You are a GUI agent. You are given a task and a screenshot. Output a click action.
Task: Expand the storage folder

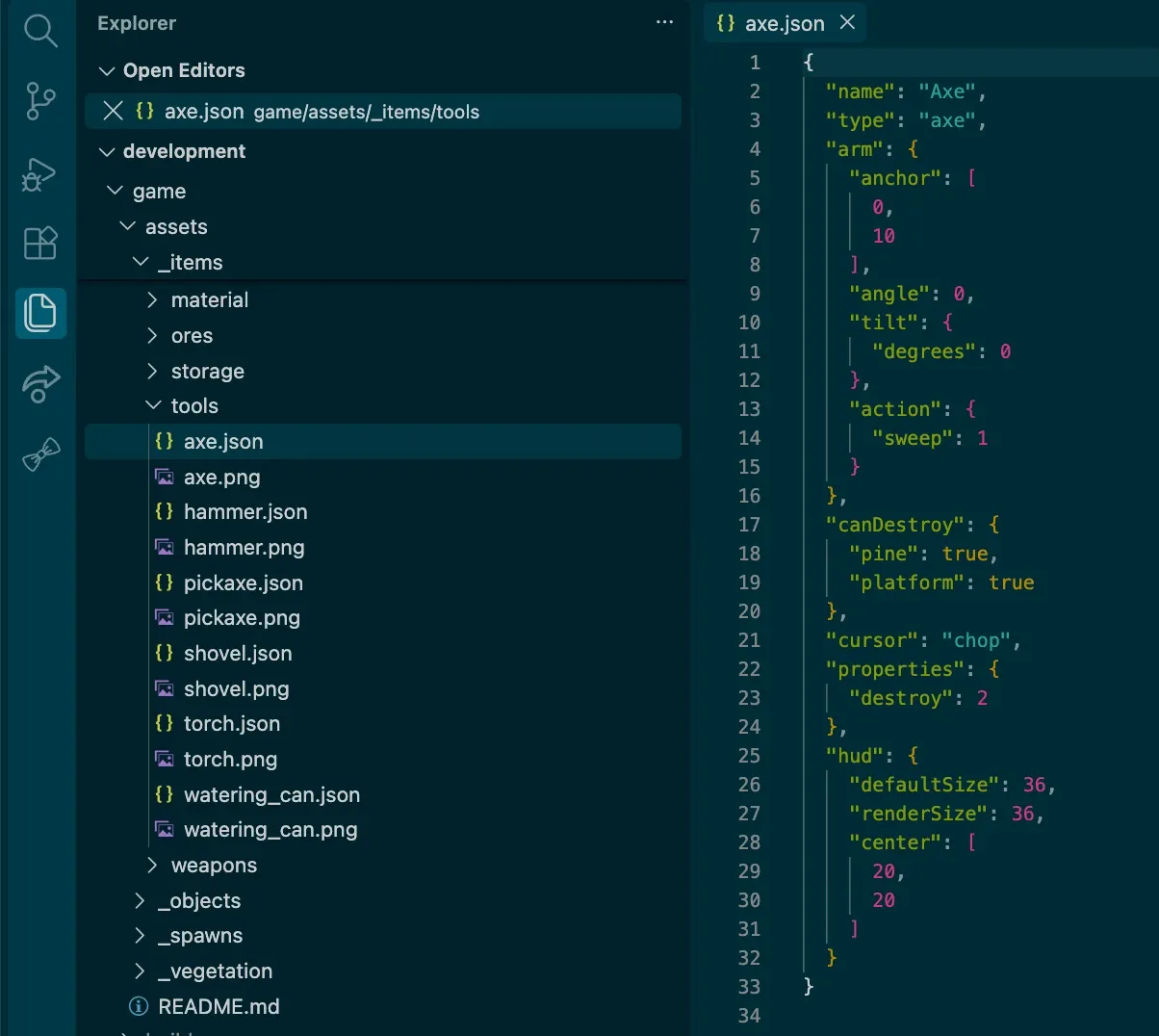152,371
